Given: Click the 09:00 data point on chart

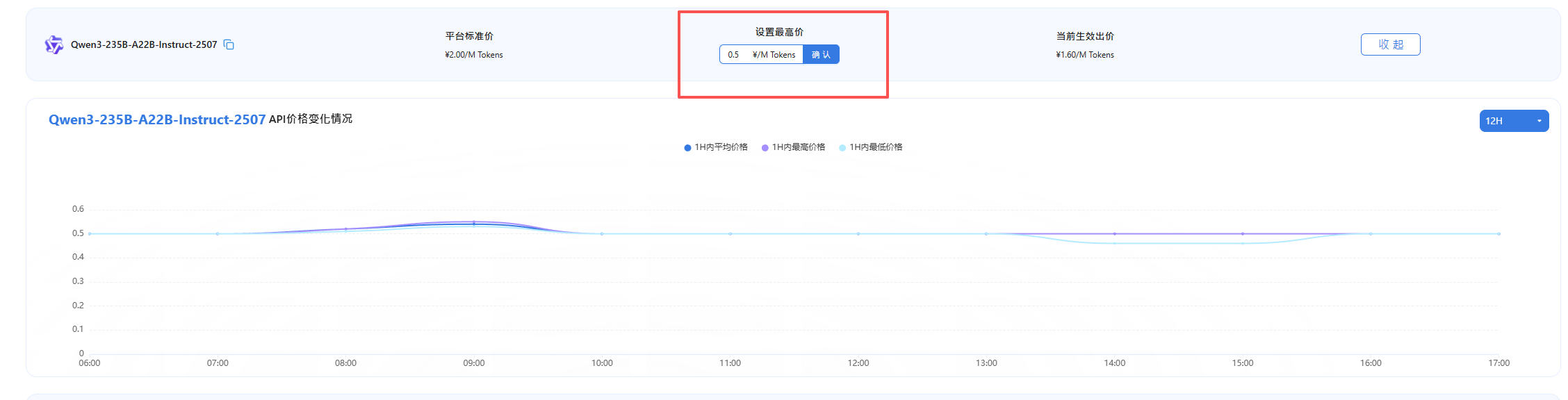Looking at the screenshot, I should pos(474,224).
